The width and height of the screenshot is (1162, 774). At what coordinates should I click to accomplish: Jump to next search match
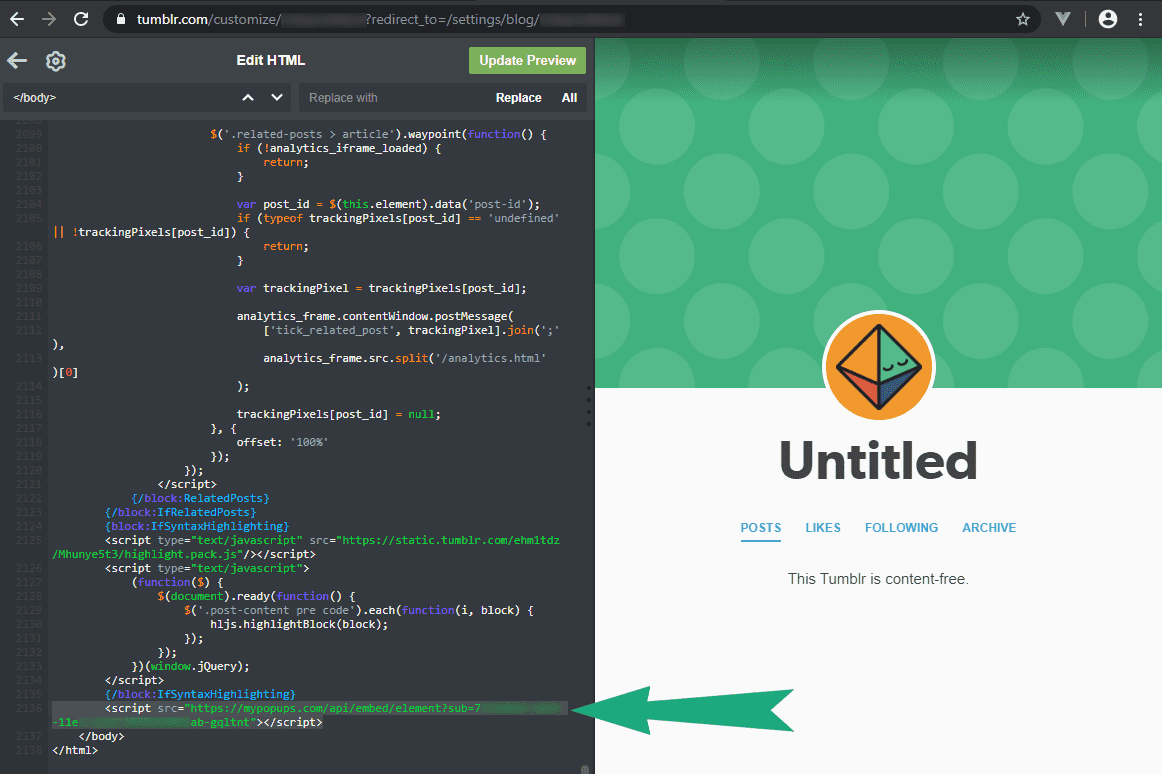click(277, 98)
